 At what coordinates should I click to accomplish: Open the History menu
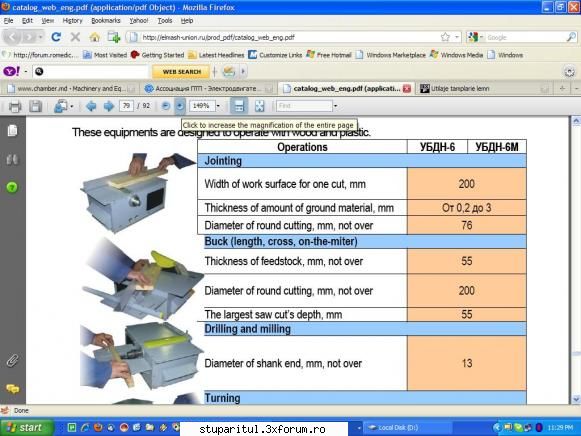coord(72,21)
